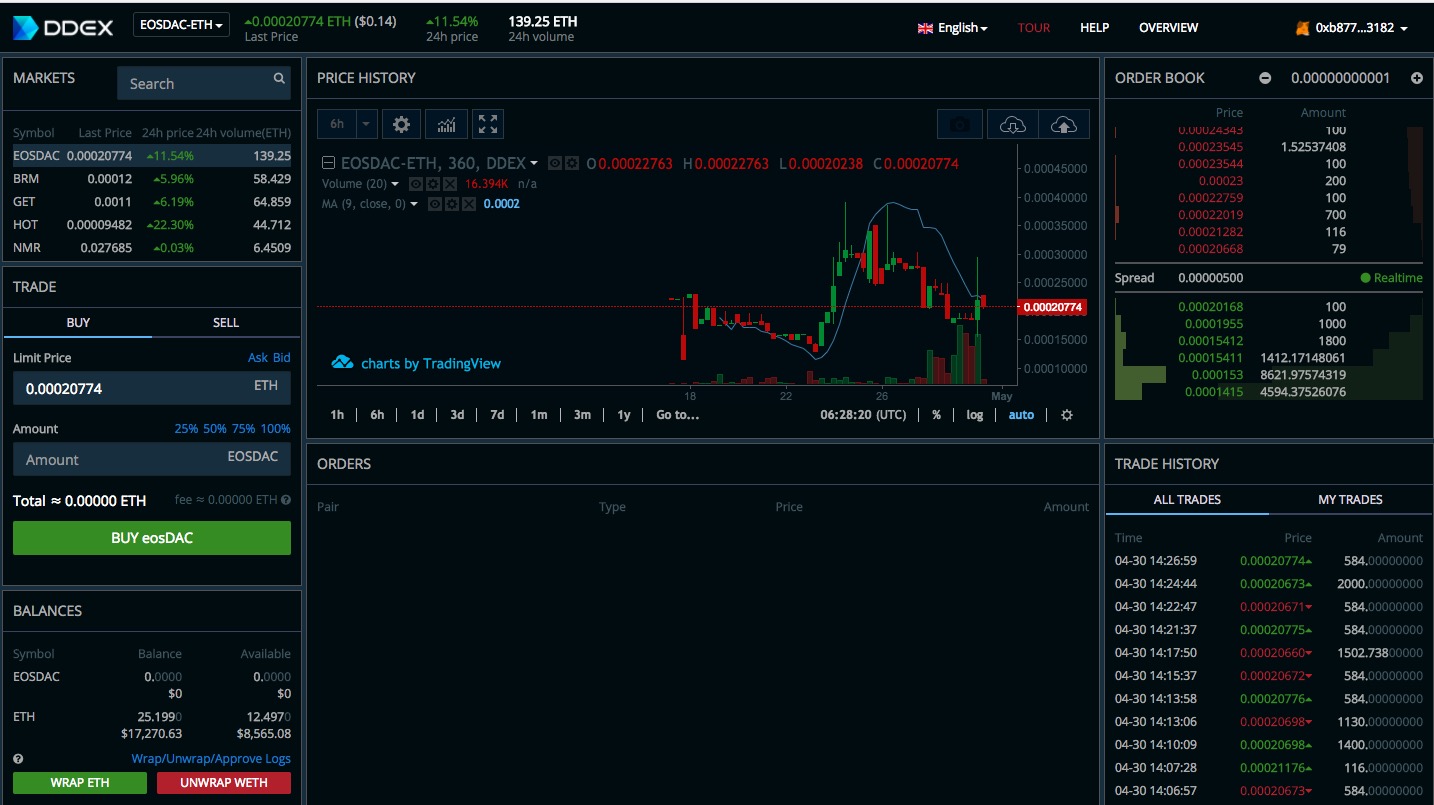Hide the EOSDAC-ETH series with eye icon
Viewport: 1434px width, 805px height.
tap(556, 163)
